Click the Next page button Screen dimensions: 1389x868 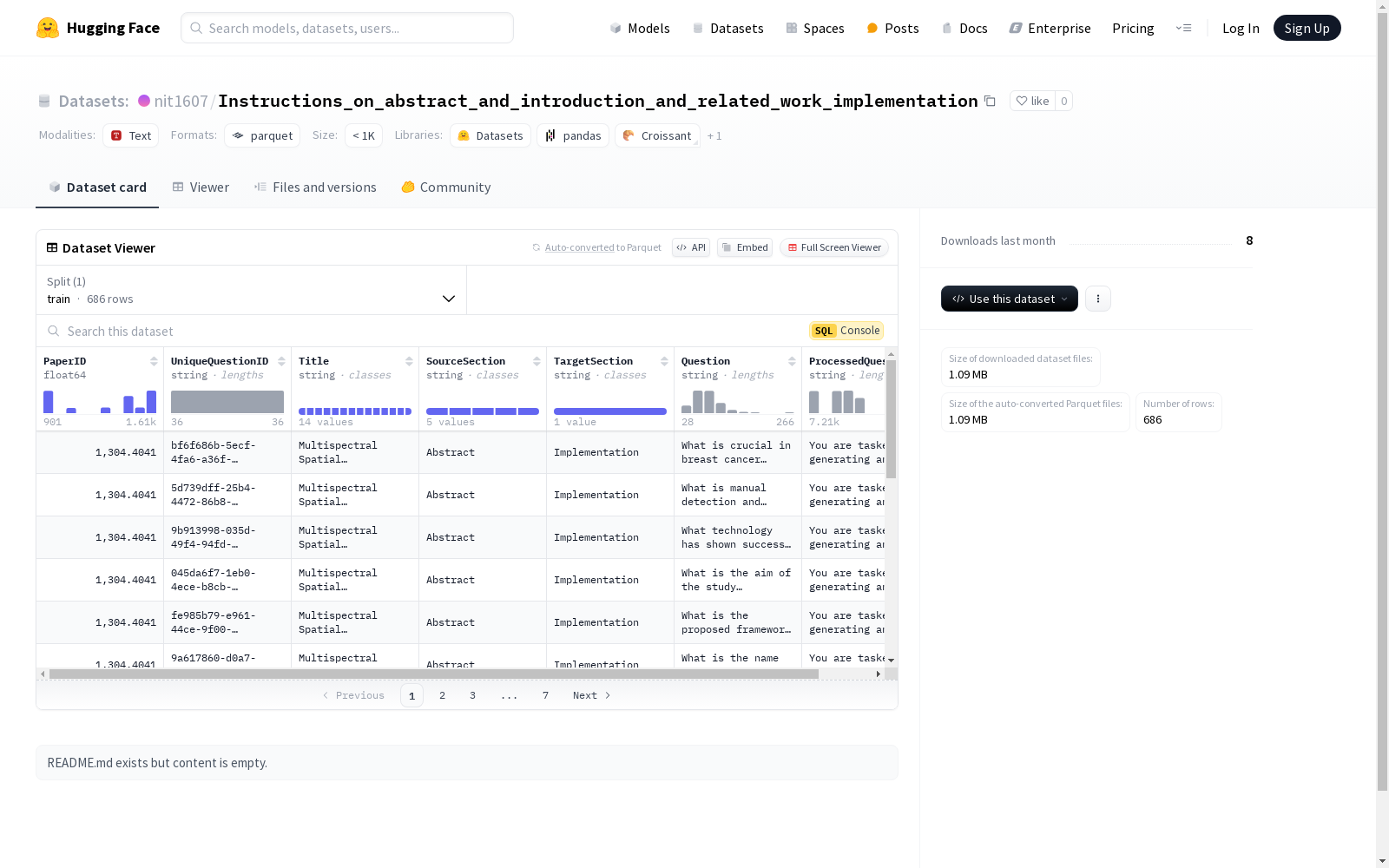(x=592, y=695)
